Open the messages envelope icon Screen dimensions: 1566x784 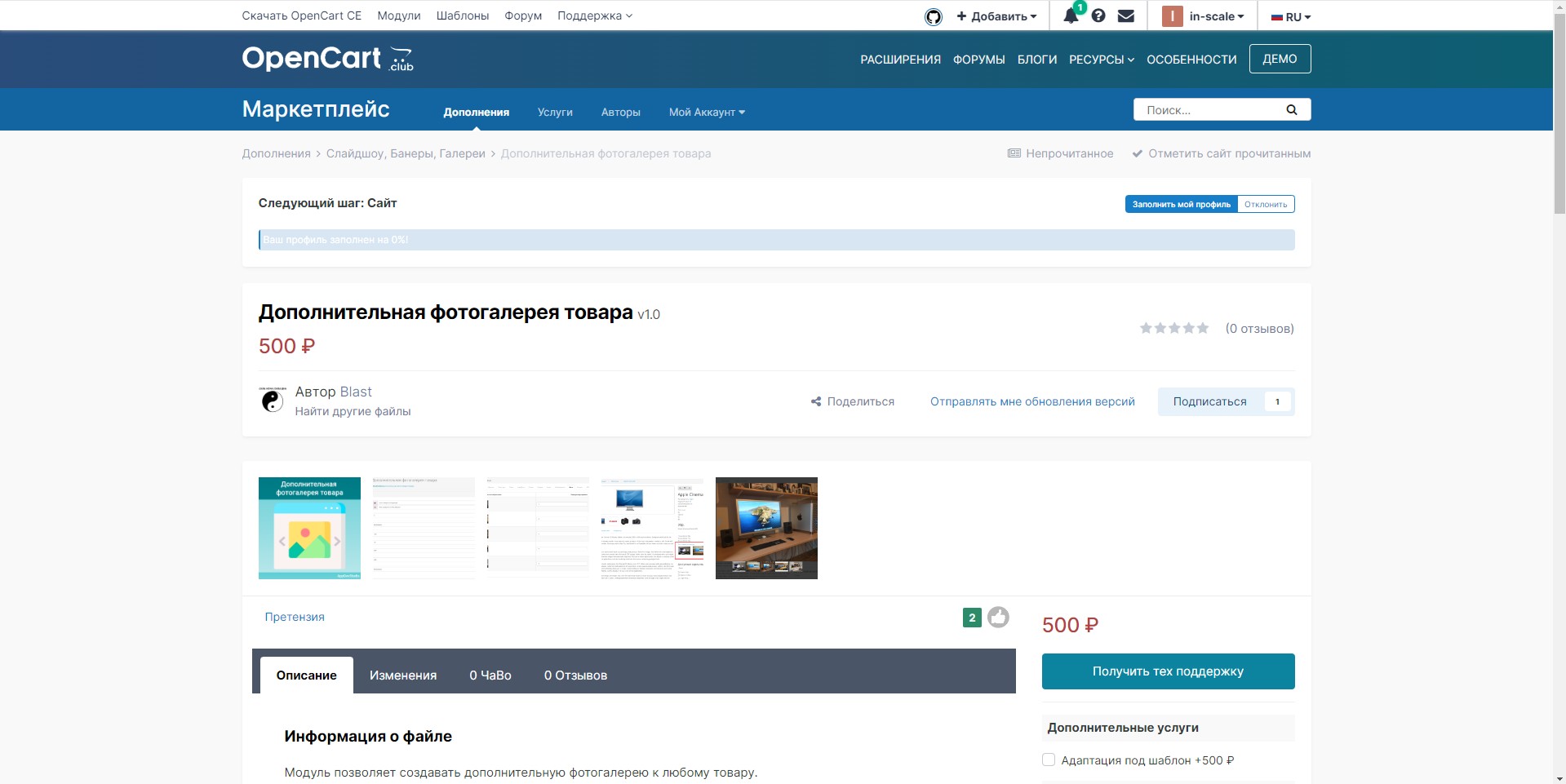[1126, 16]
